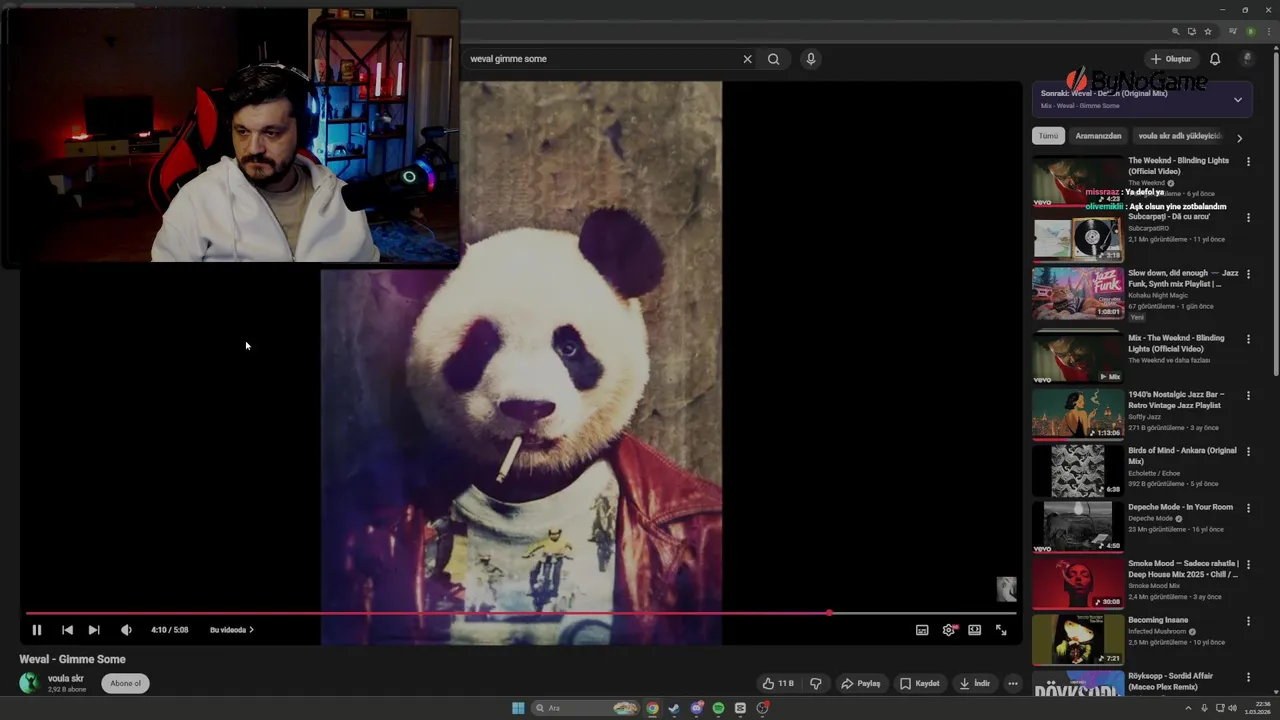Start voice search with the microphone
The width and height of the screenshot is (1280, 720).
(811, 59)
